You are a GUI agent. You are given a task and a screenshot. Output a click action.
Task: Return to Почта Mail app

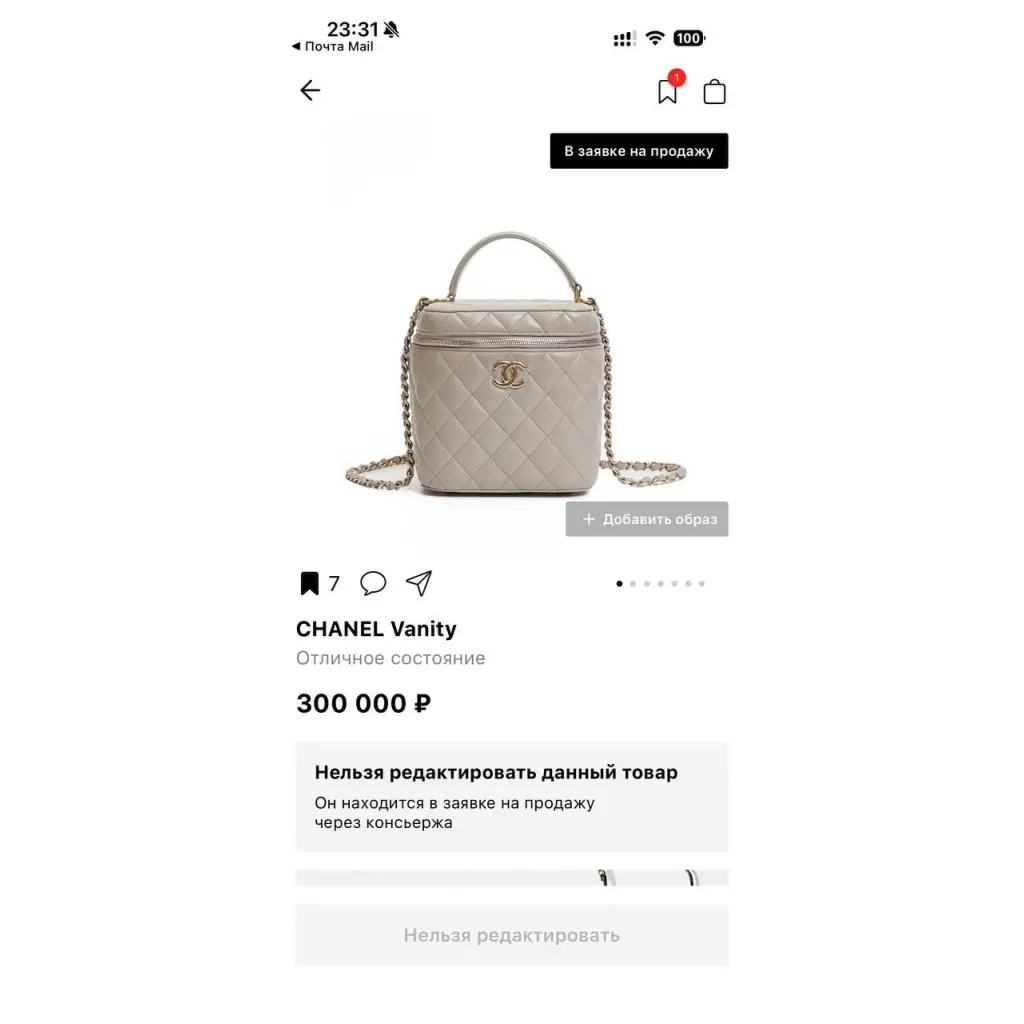pos(332,46)
